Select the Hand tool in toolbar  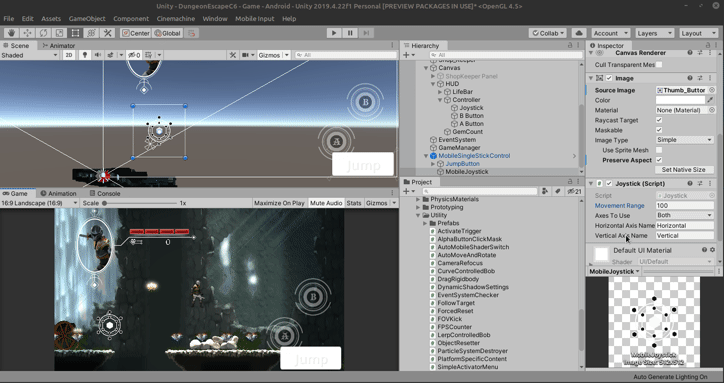pyautogui.click(x=12, y=33)
